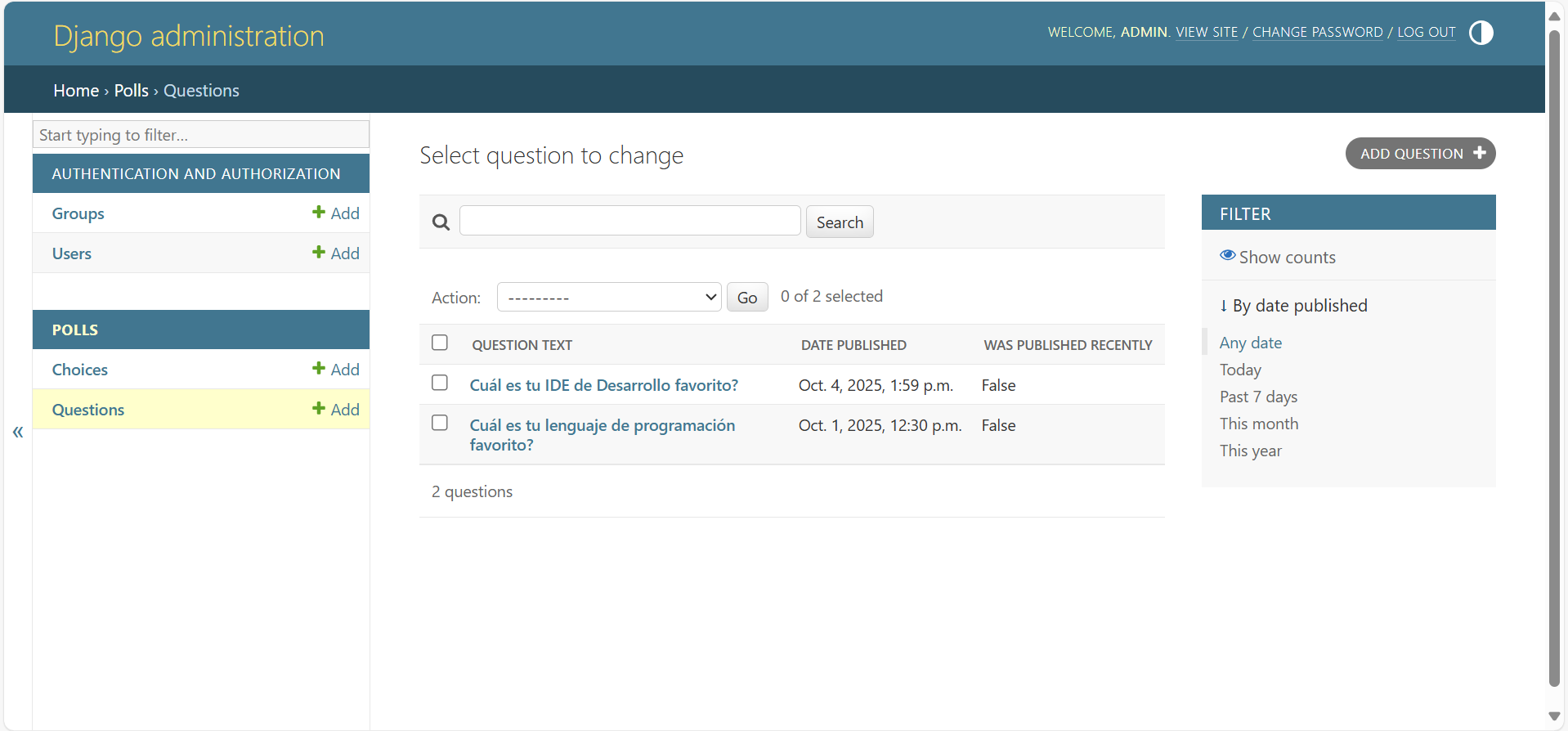This screenshot has width=1568, height=731.
Task: Click the plus Add icon for Groups
Action: (x=319, y=213)
